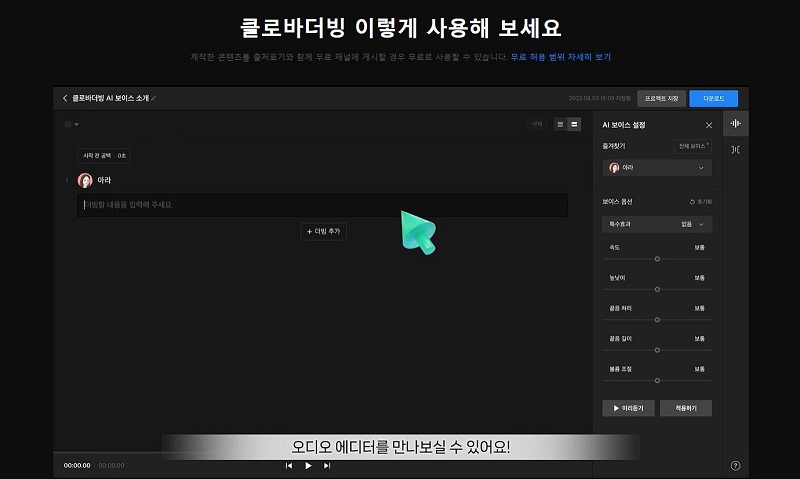Click the 아라 voice avatar in row 1
The image size is (800, 479).
[x=85, y=180]
